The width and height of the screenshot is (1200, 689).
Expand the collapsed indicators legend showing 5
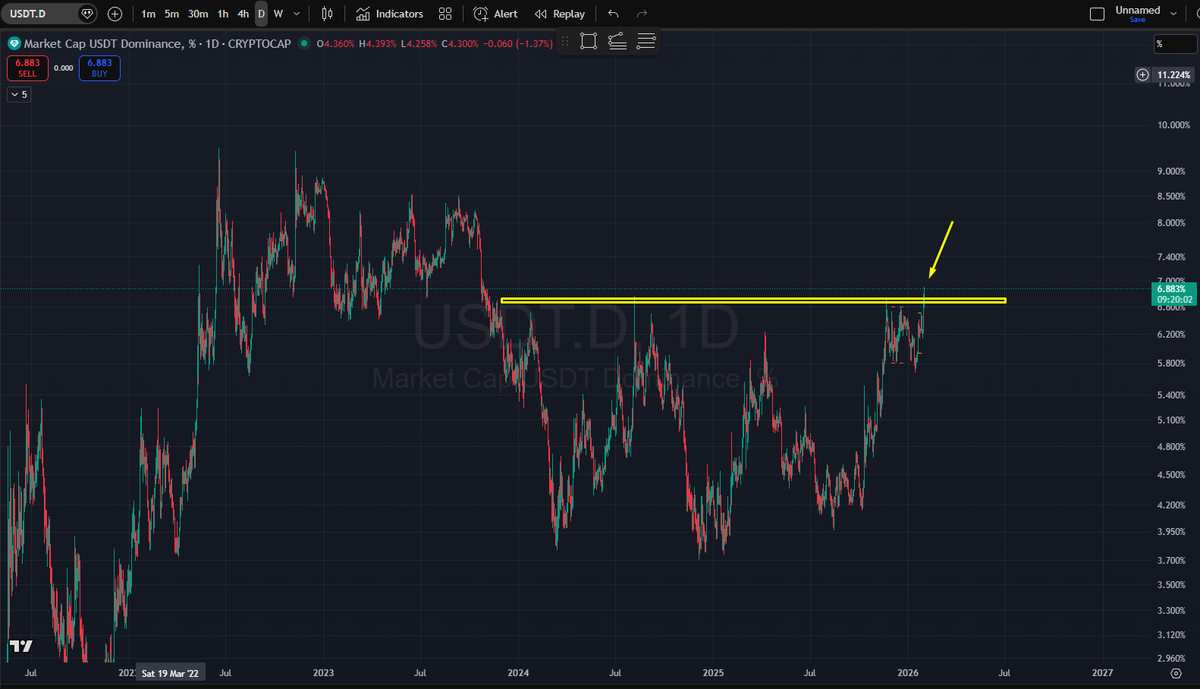(x=19, y=94)
